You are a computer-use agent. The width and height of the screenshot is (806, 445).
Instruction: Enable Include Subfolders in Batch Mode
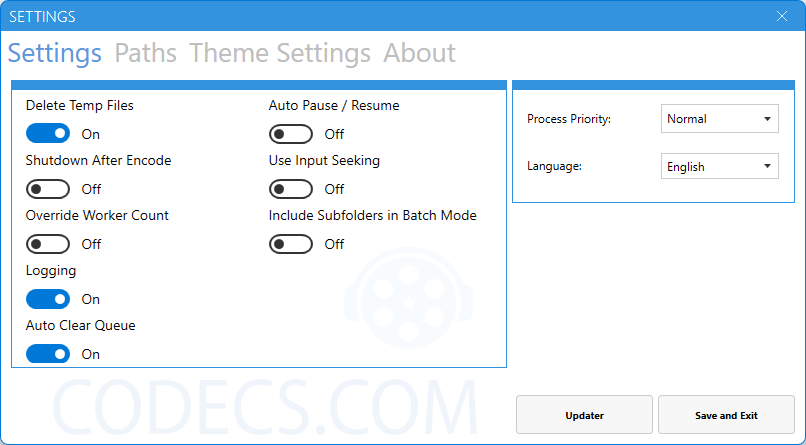pyautogui.click(x=290, y=244)
